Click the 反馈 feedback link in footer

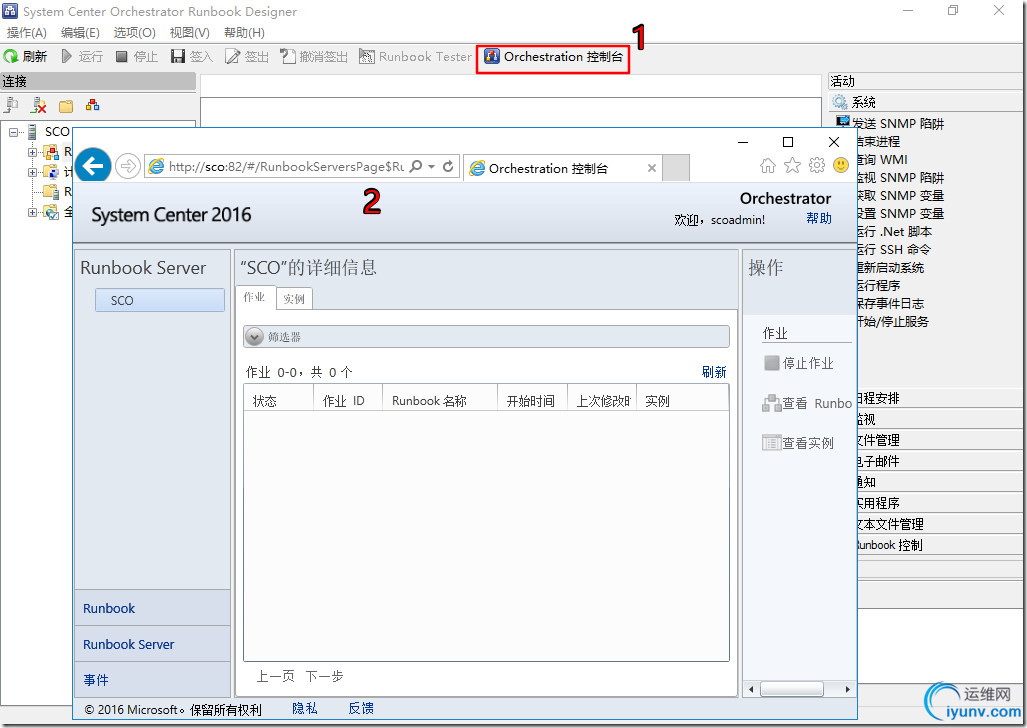tap(361, 708)
